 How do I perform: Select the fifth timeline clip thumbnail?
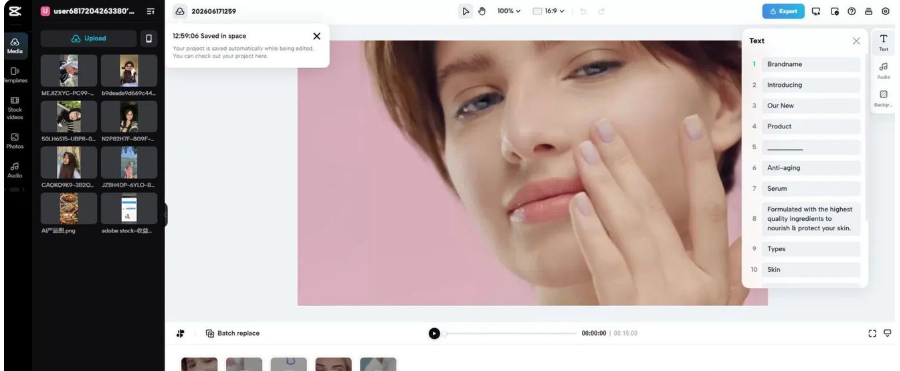point(378,364)
